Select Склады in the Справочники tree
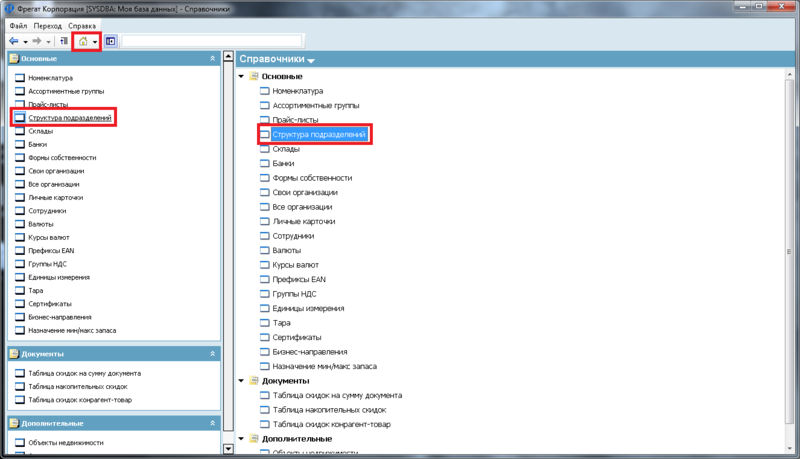The height and width of the screenshot is (459, 800). pos(286,149)
